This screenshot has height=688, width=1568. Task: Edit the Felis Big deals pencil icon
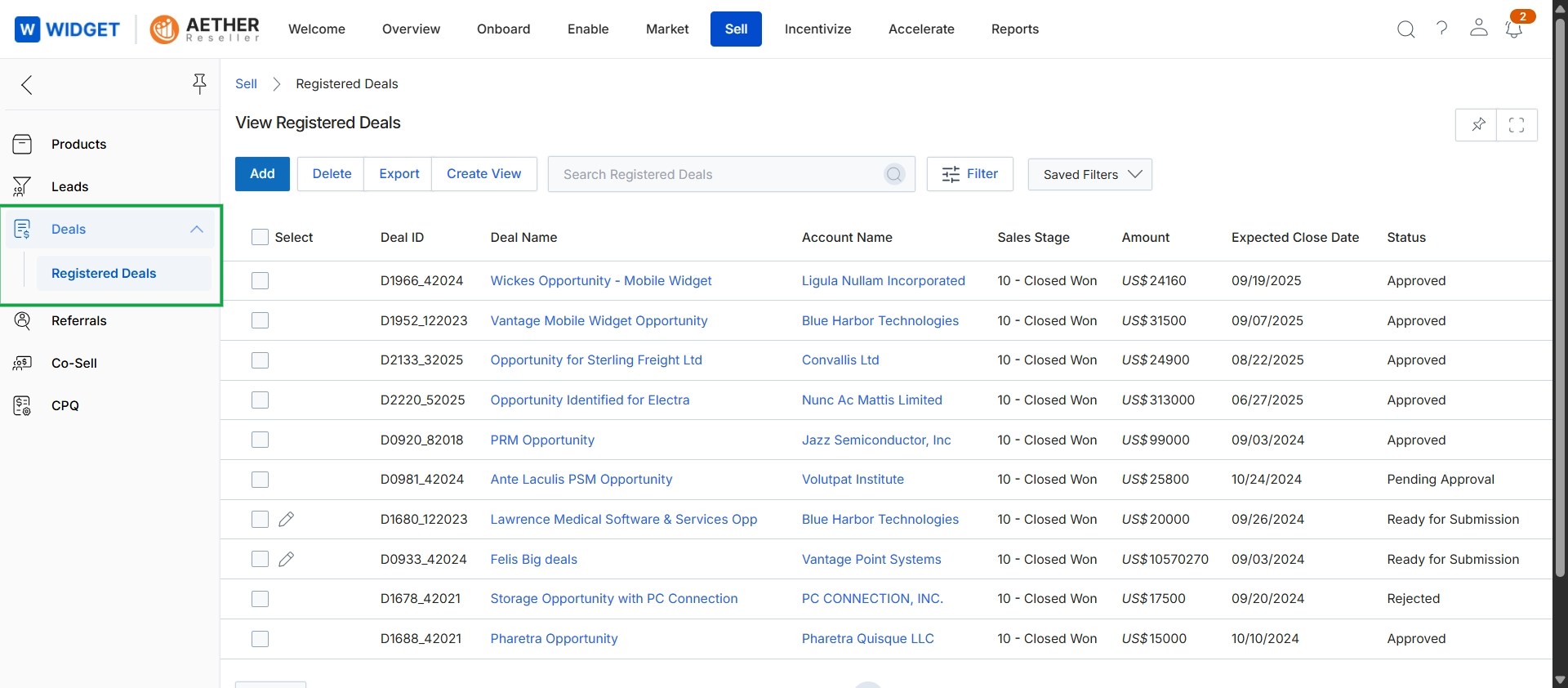tap(286, 560)
